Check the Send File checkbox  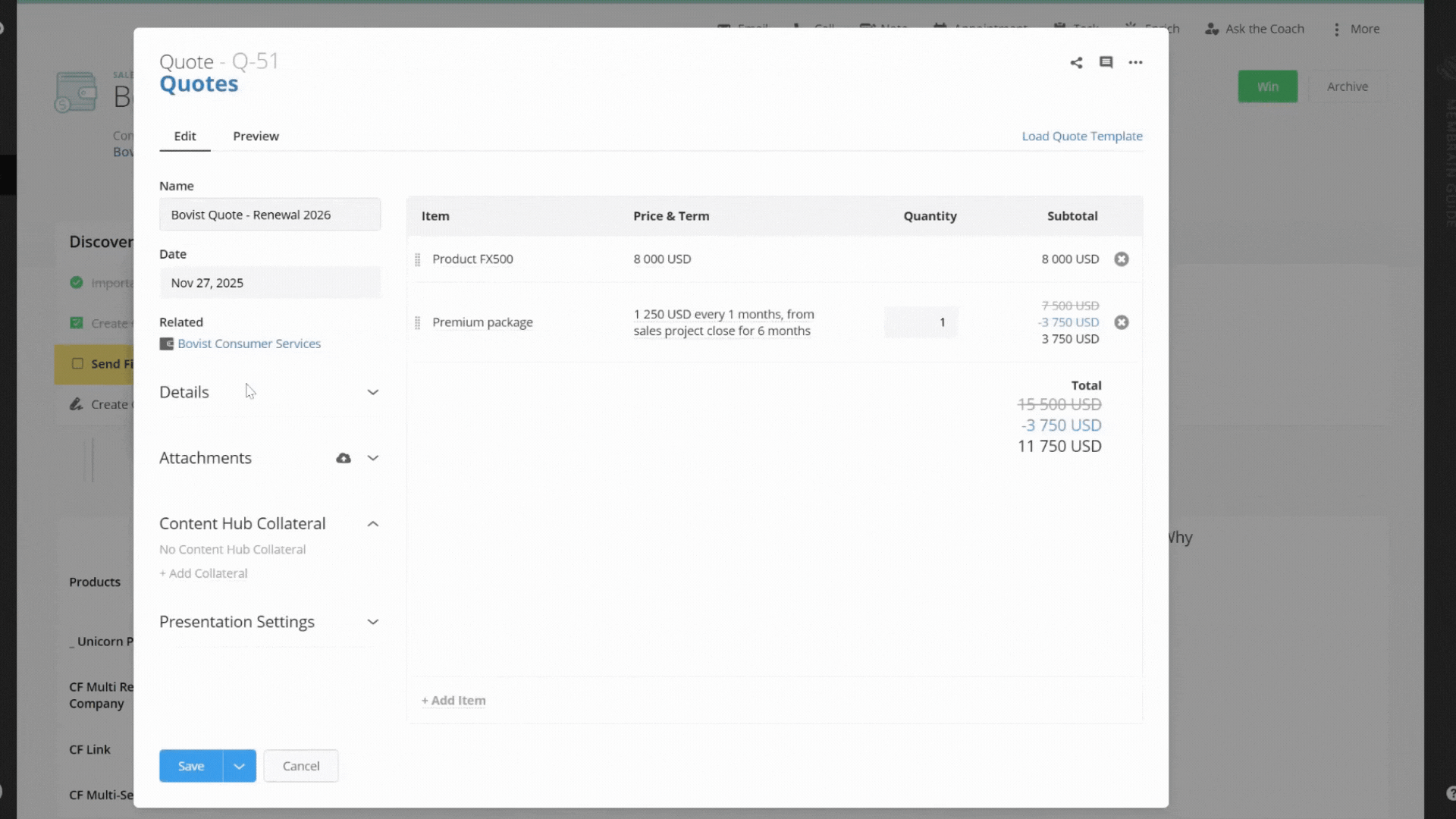77,364
